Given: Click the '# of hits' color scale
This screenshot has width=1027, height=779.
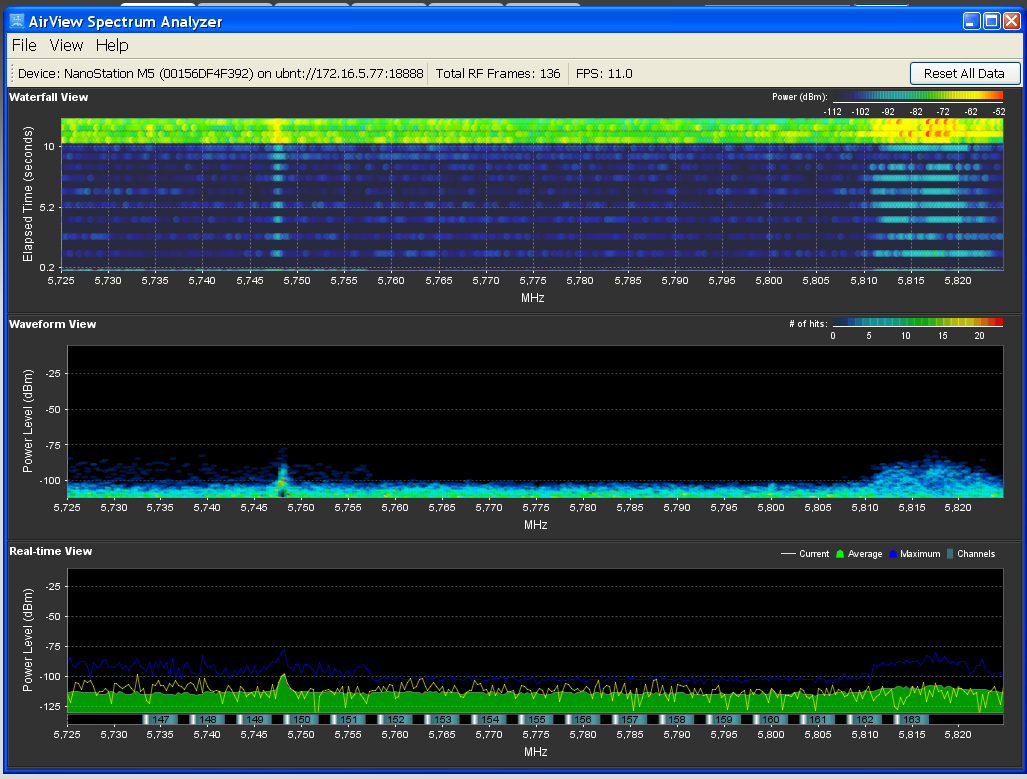Looking at the screenshot, I should click(x=917, y=323).
